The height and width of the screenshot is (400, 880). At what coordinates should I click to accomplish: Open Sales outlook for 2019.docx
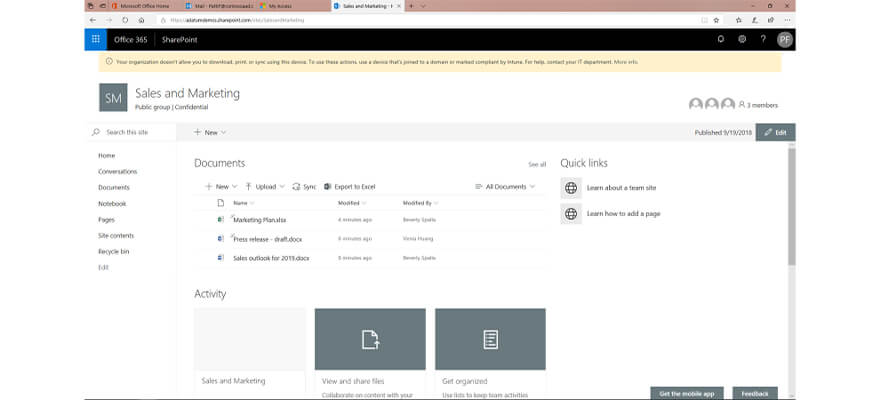(x=271, y=258)
